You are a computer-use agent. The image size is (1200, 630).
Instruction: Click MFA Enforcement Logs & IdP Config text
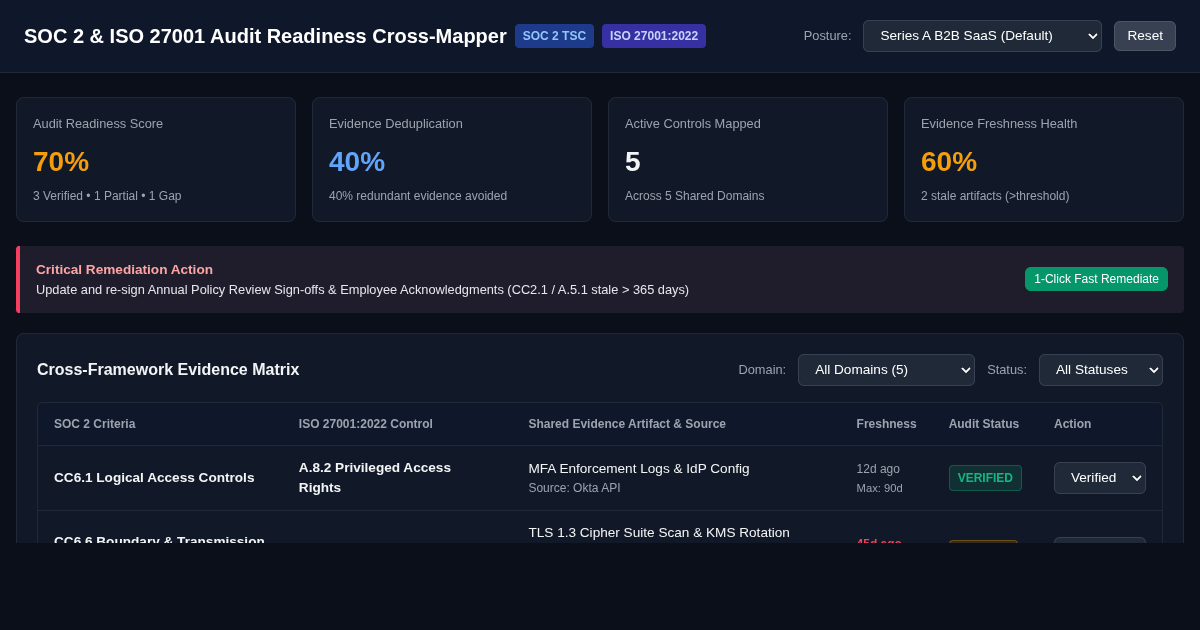(x=639, y=468)
